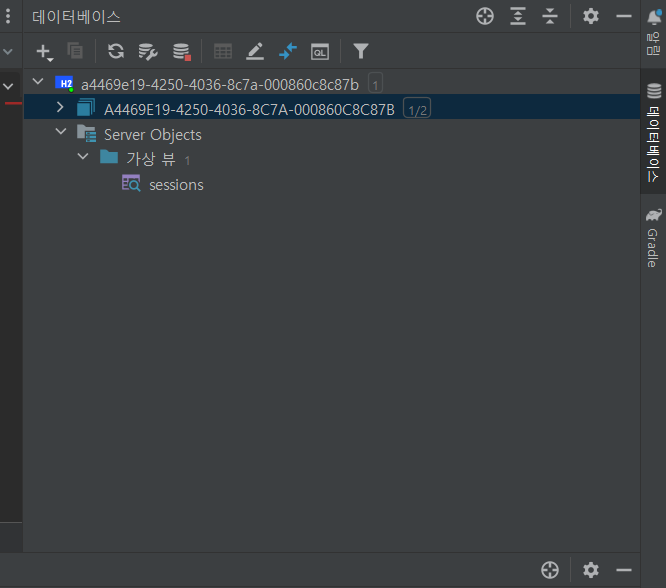Click the bottom panel target locate icon
This screenshot has height=588, width=666.
click(550, 570)
